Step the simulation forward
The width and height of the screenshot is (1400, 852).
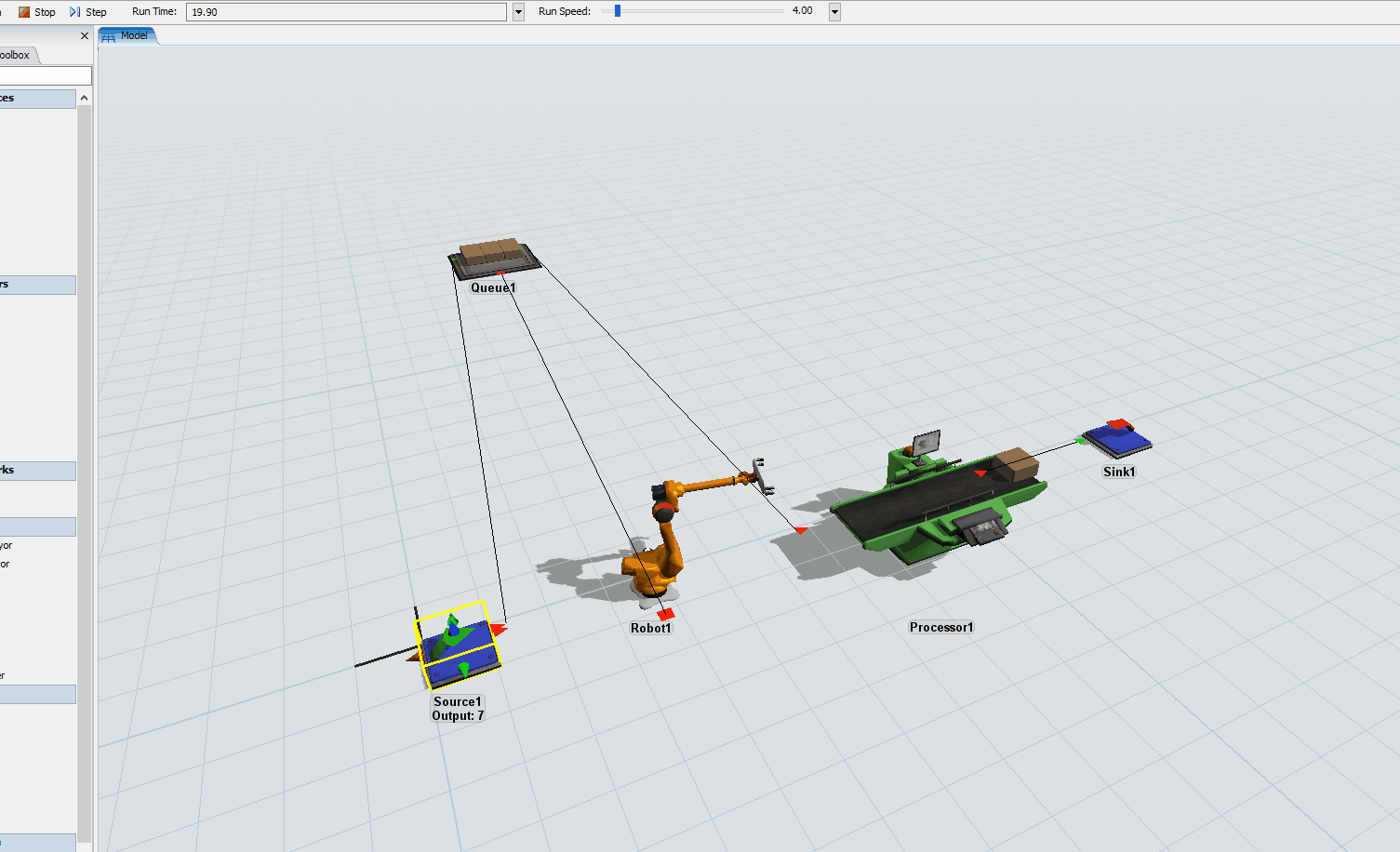88,12
